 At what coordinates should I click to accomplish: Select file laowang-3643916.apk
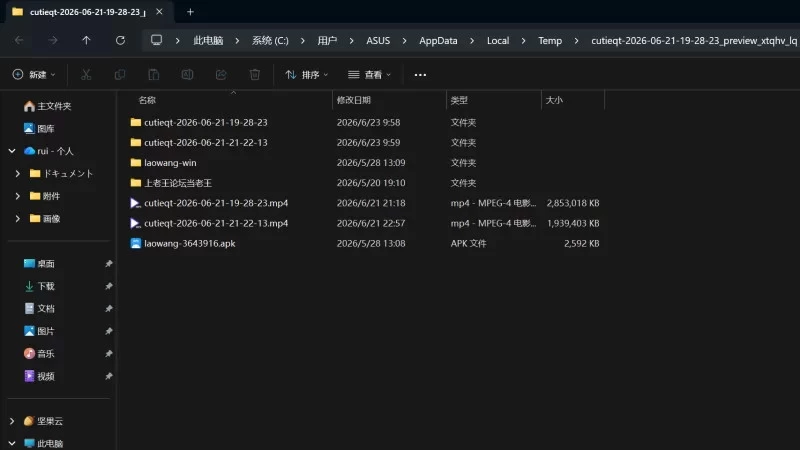pyautogui.click(x=189, y=243)
